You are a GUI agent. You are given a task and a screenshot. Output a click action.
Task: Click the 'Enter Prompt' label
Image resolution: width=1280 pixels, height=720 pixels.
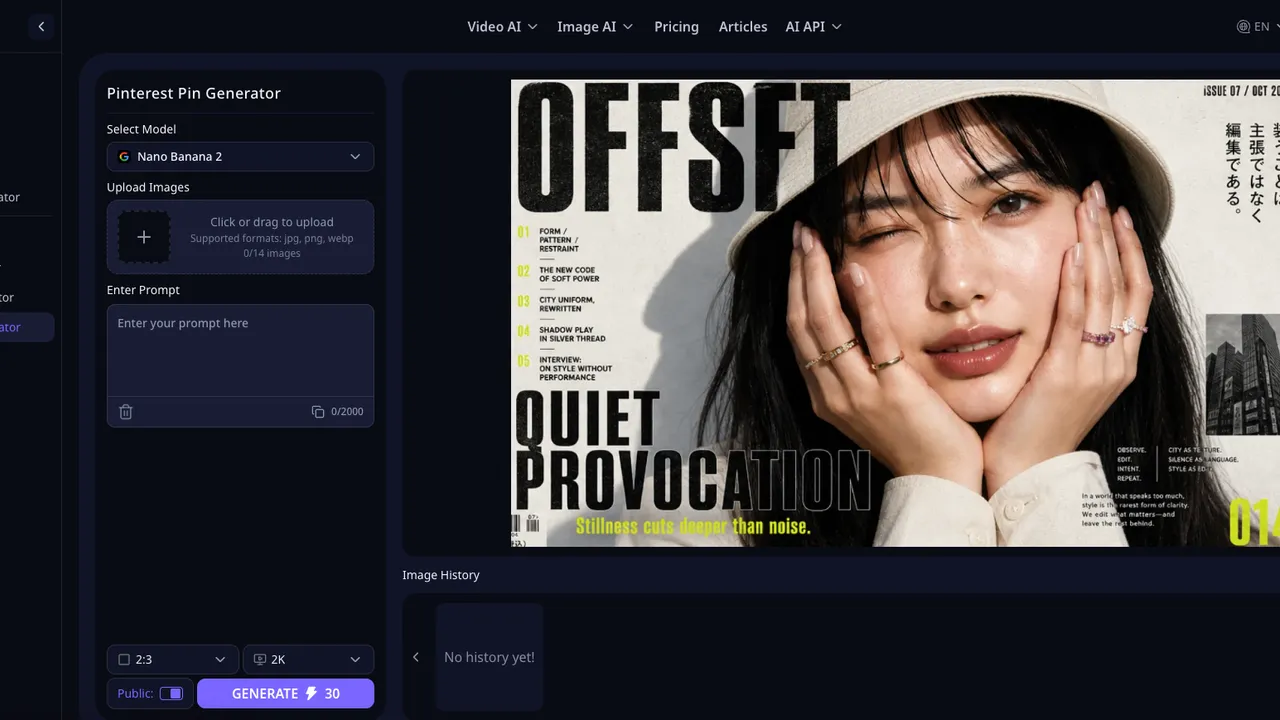point(143,290)
